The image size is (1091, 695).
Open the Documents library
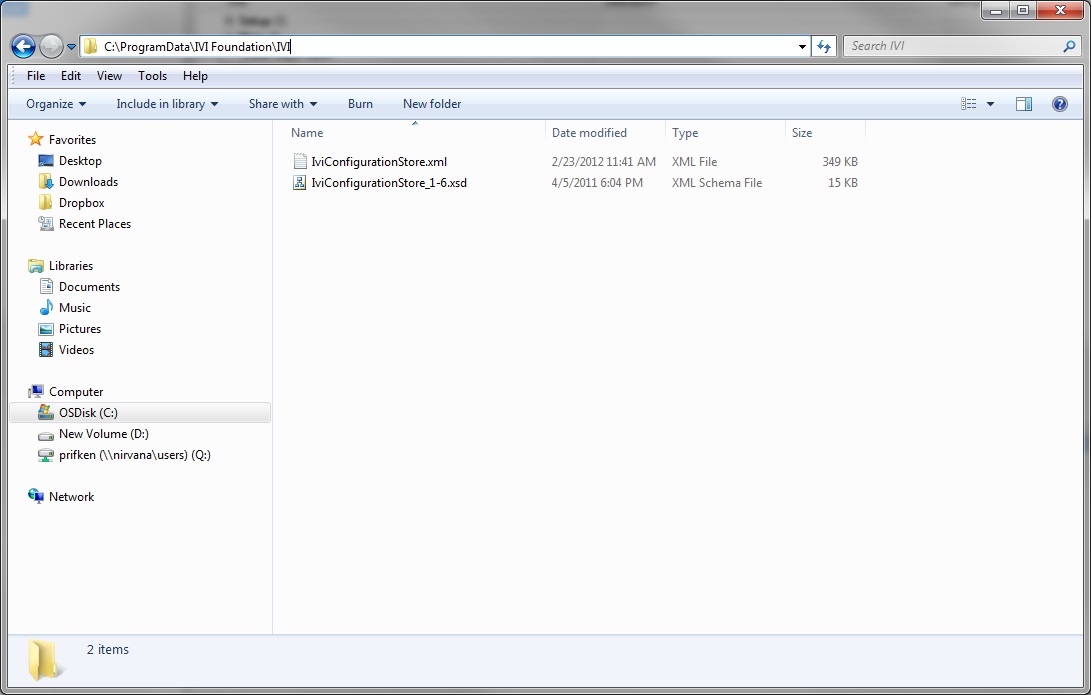[x=89, y=287]
